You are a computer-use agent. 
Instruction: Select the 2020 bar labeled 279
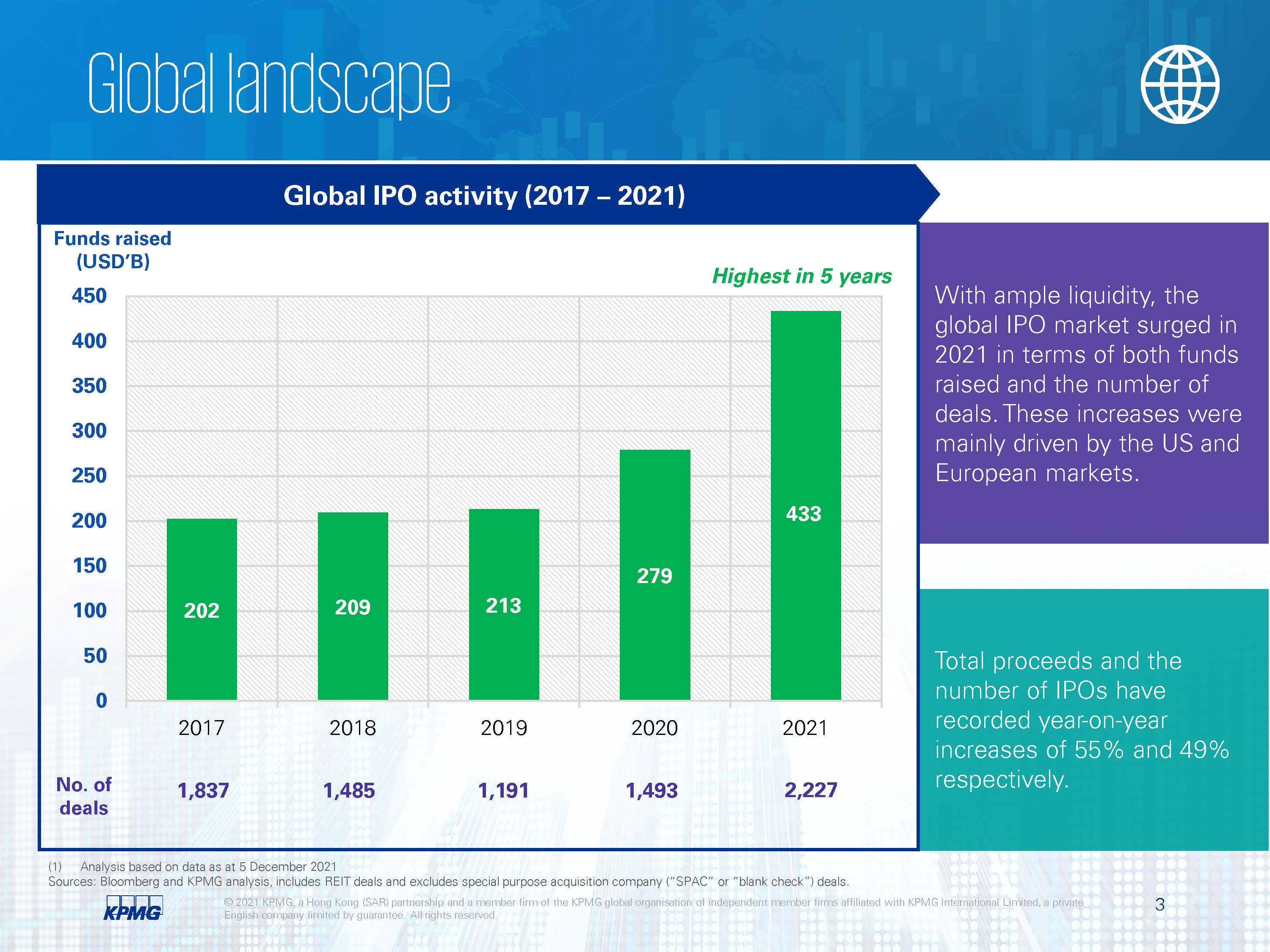coord(654,575)
